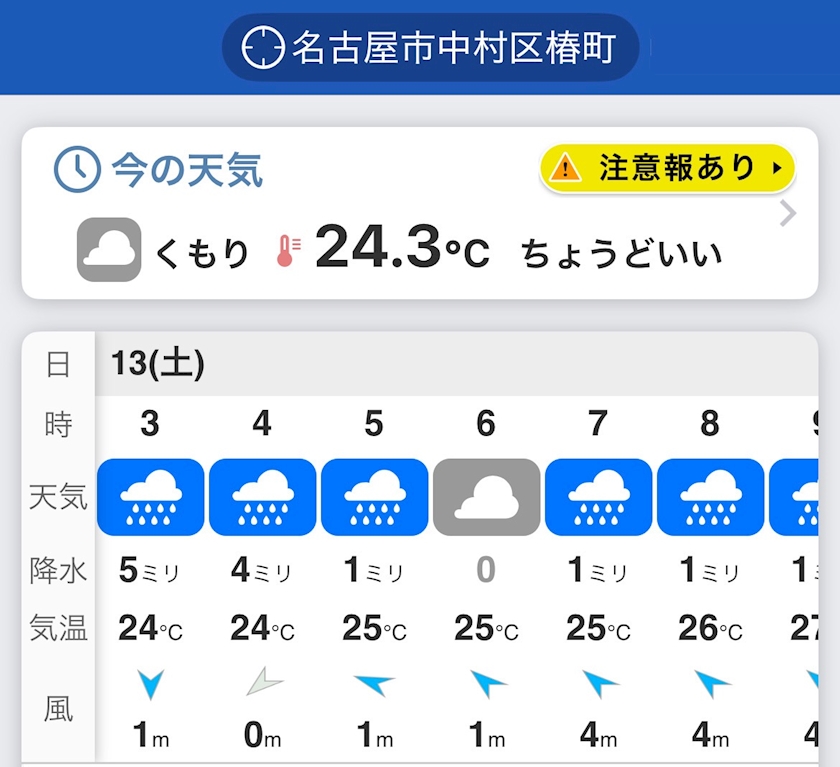Select the rain icon at 4 o'clock
Screen dimensions: 840x767
[262, 497]
